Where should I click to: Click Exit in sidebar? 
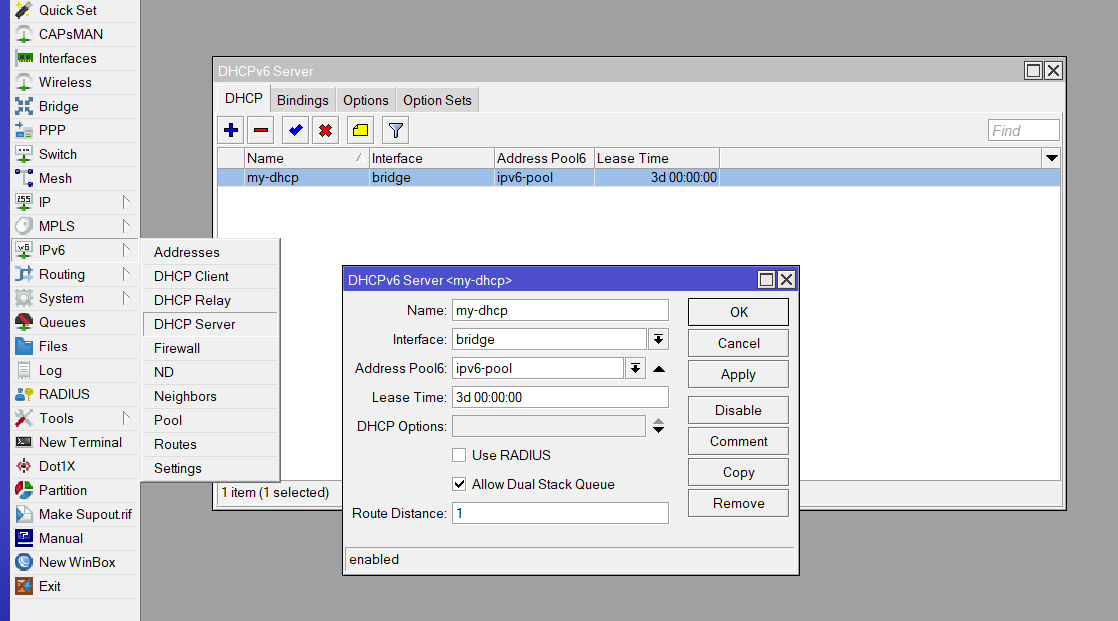75,586
